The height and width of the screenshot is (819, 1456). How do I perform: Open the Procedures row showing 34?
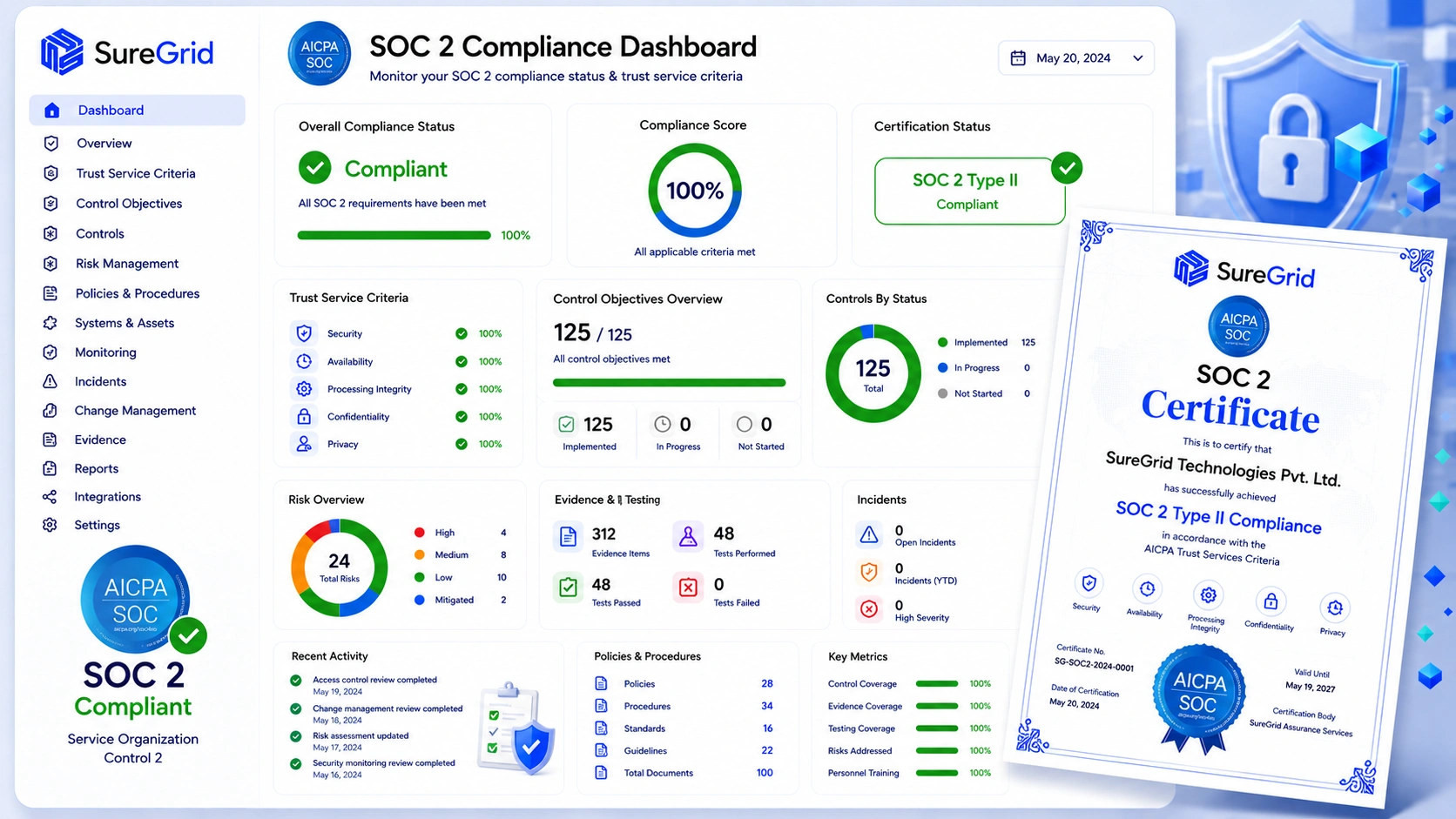[684, 706]
